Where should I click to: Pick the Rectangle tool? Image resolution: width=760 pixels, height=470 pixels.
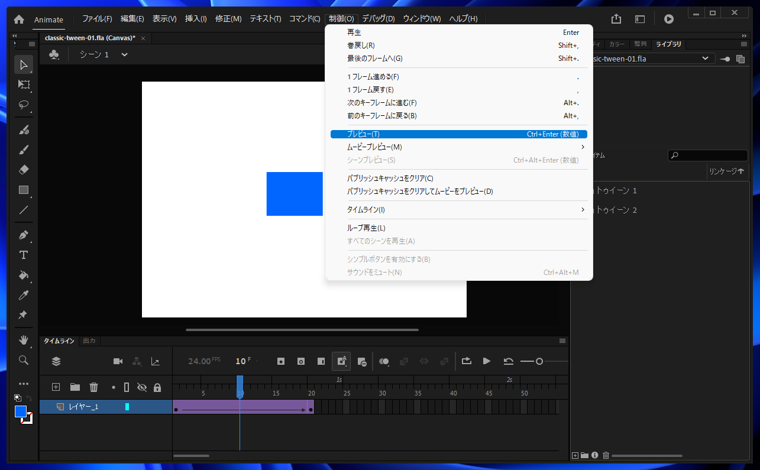click(x=24, y=190)
